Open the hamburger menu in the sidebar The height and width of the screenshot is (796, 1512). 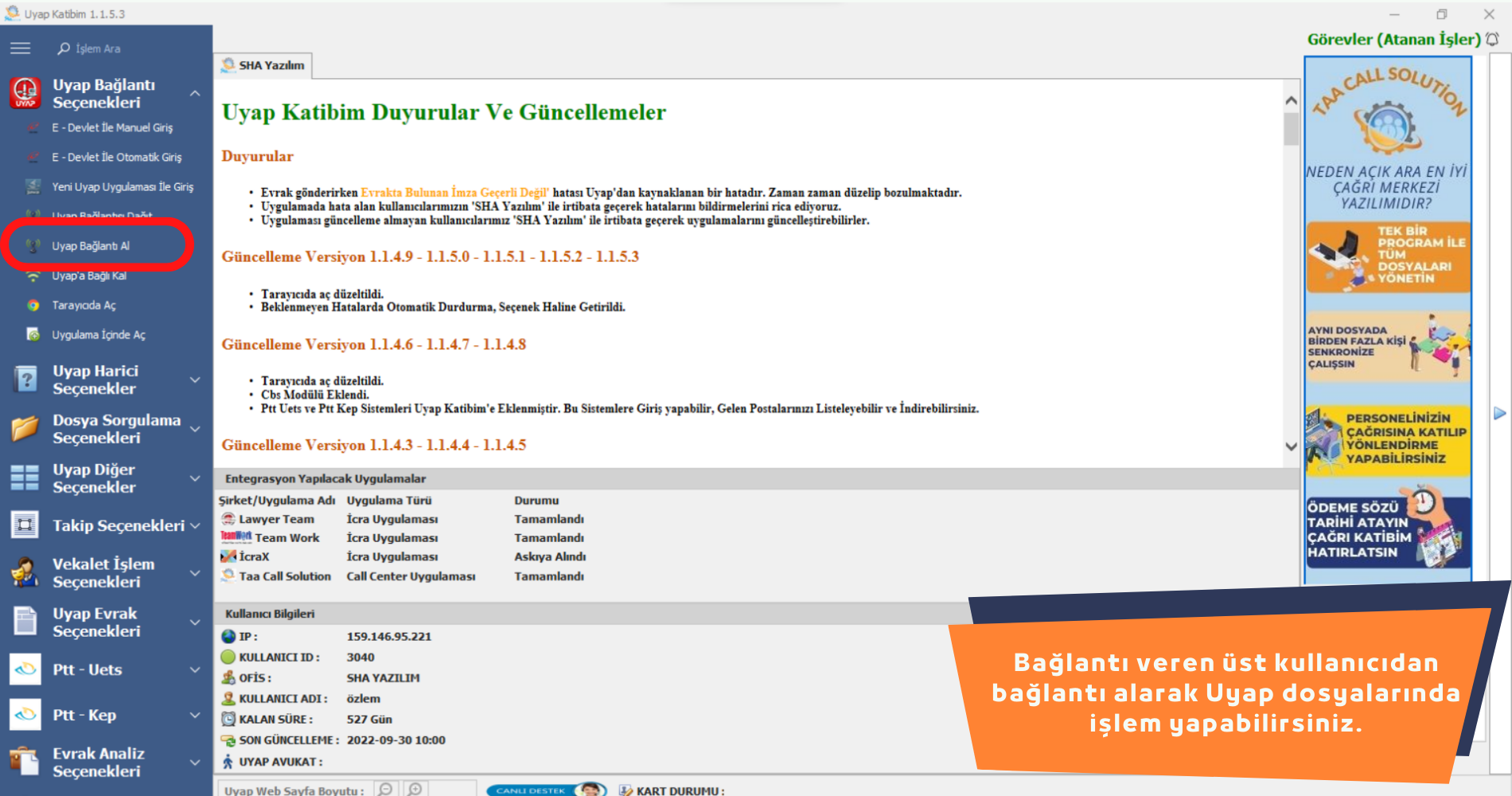tap(21, 49)
